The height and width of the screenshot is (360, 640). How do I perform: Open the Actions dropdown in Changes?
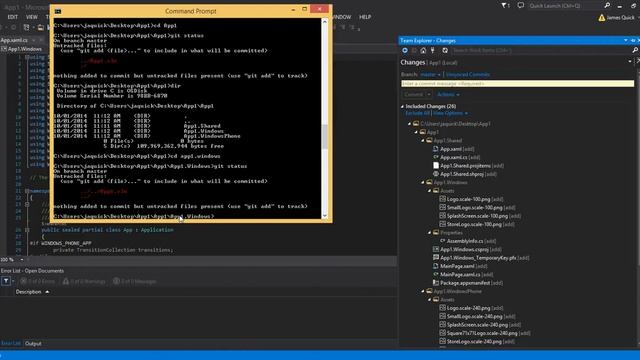tap(448, 95)
